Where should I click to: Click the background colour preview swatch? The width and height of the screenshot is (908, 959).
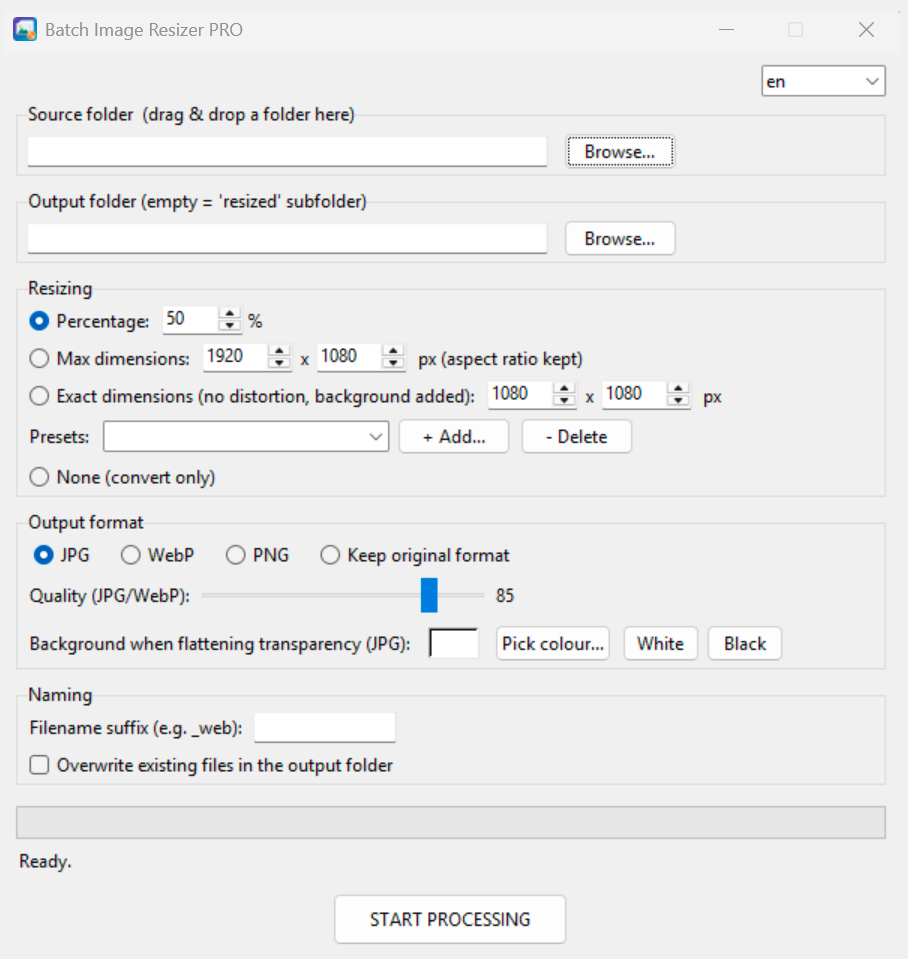(454, 643)
